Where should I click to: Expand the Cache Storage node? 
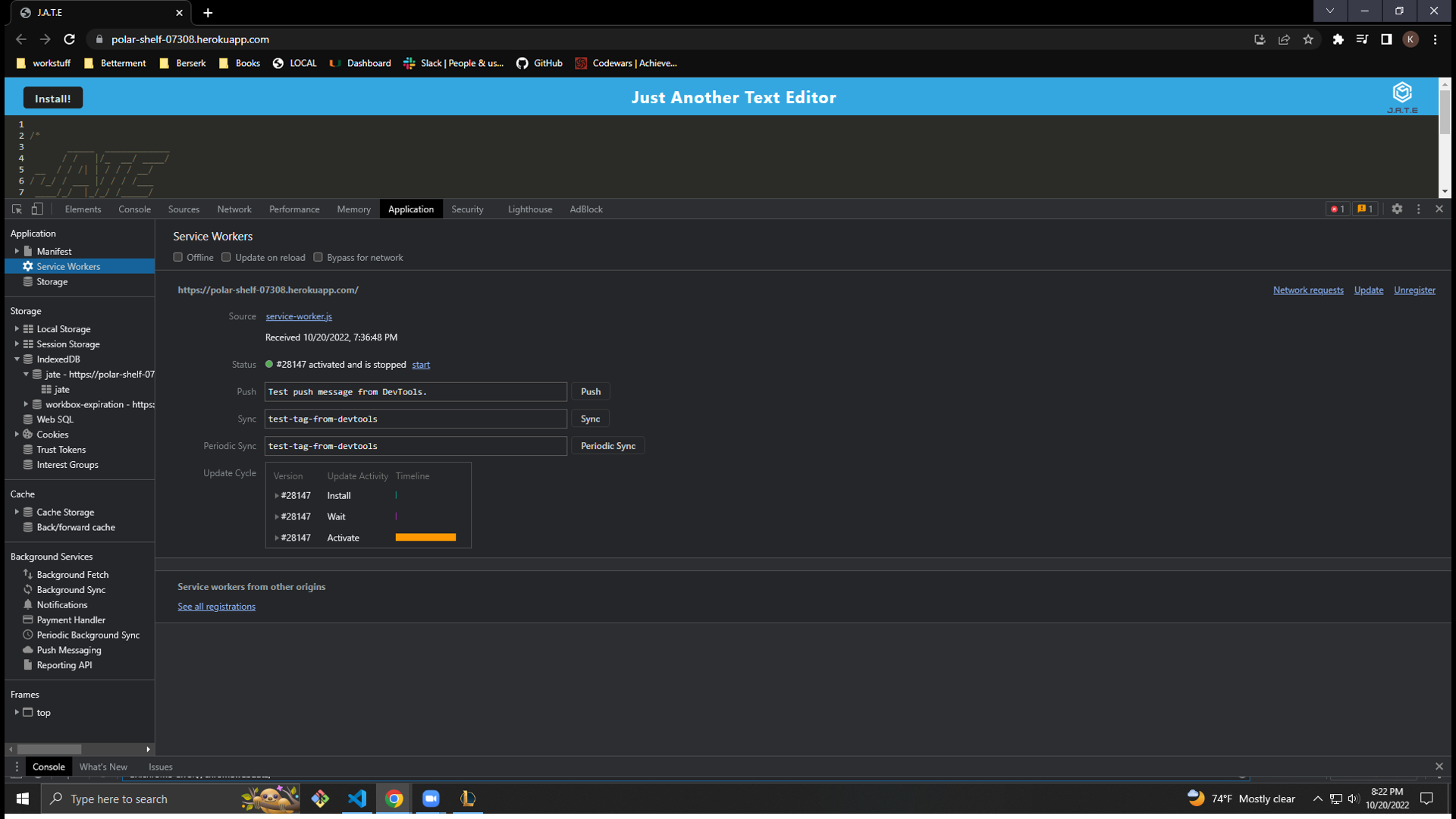point(17,512)
